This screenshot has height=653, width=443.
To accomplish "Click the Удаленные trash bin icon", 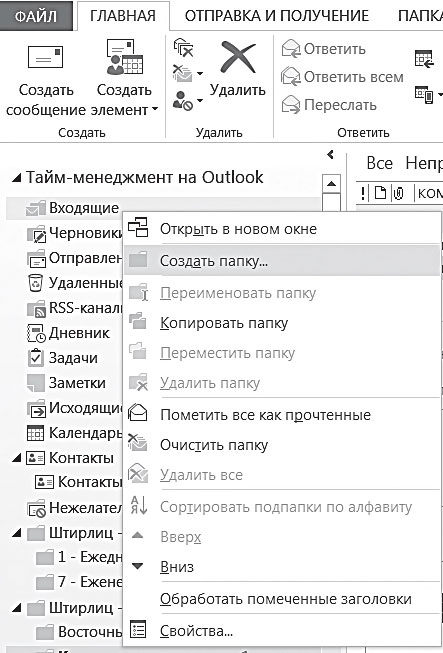I will [x=35, y=283].
